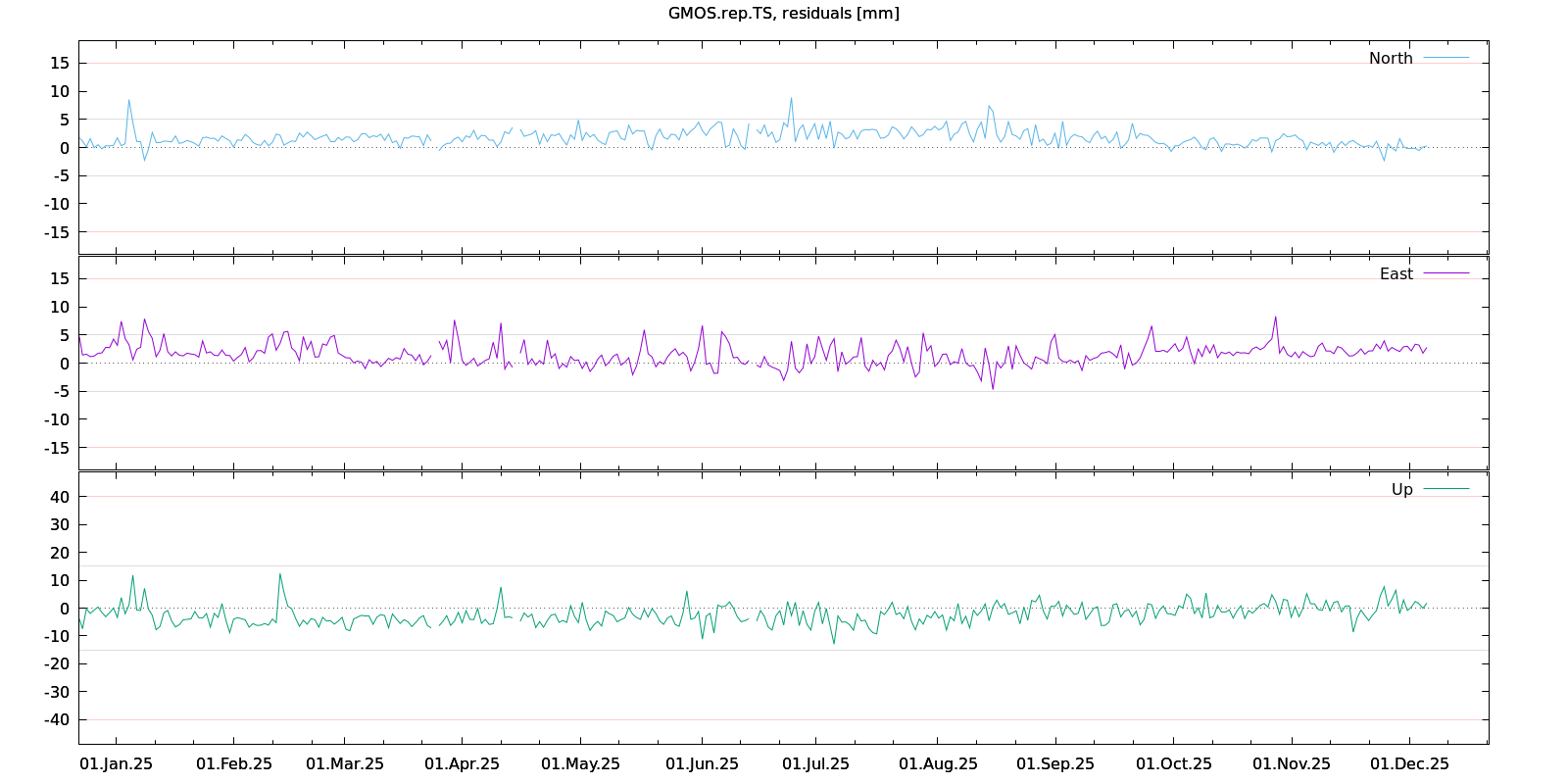Click the chart title GMOS.rep.TS residuals

783,14
